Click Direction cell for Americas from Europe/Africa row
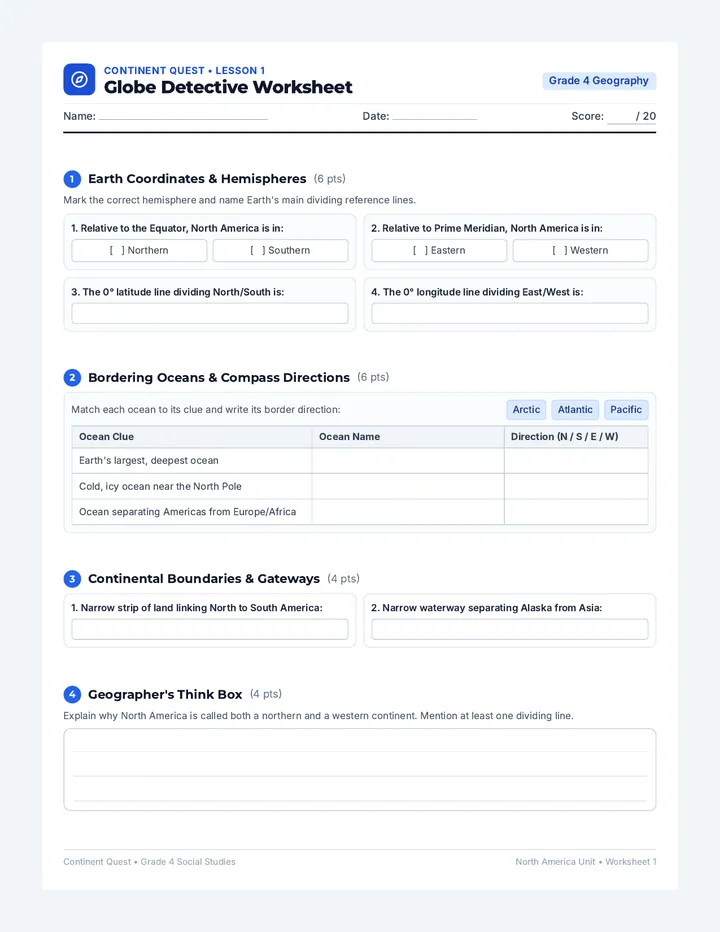Image resolution: width=720 pixels, height=932 pixels. click(576, 512)
